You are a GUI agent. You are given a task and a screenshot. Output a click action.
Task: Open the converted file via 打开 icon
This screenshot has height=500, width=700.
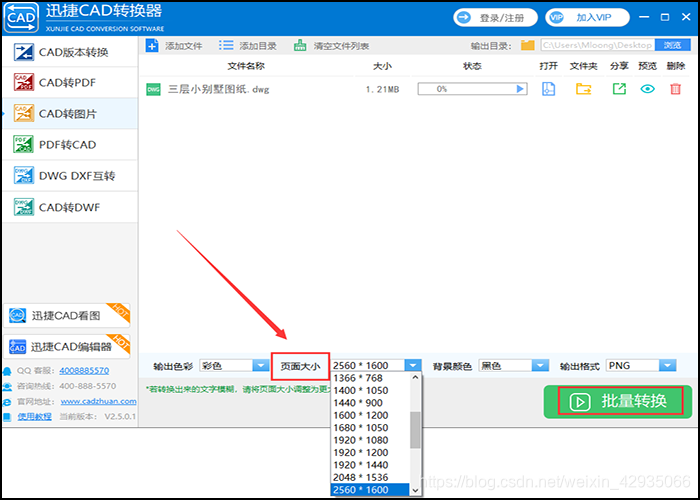pos(548,89)
